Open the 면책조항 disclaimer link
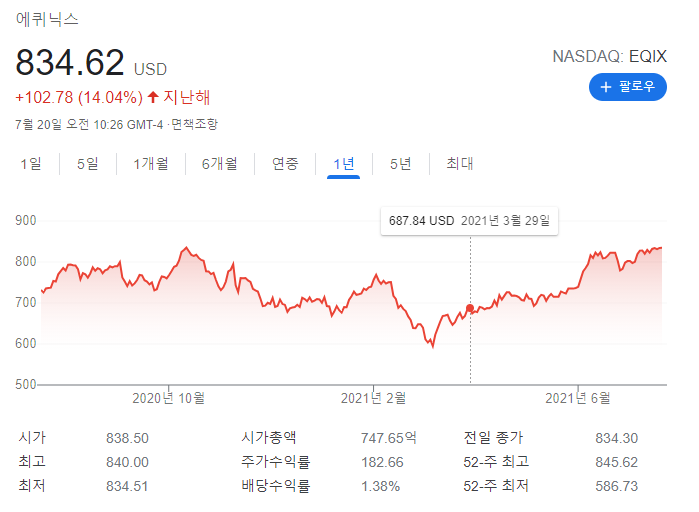699x512 pixels. [x=194, y=124]
